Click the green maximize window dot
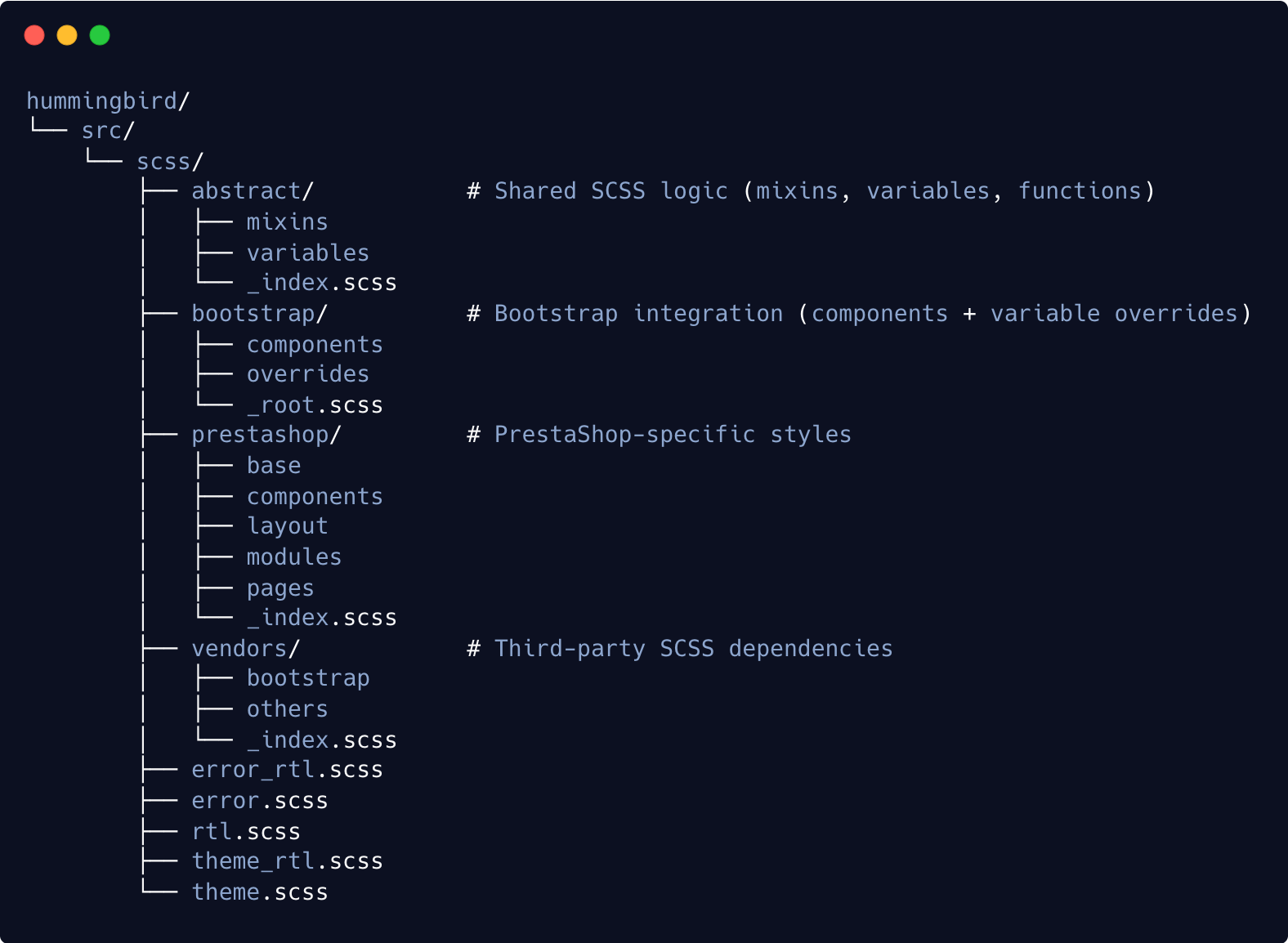 click(x=100, y=35)
